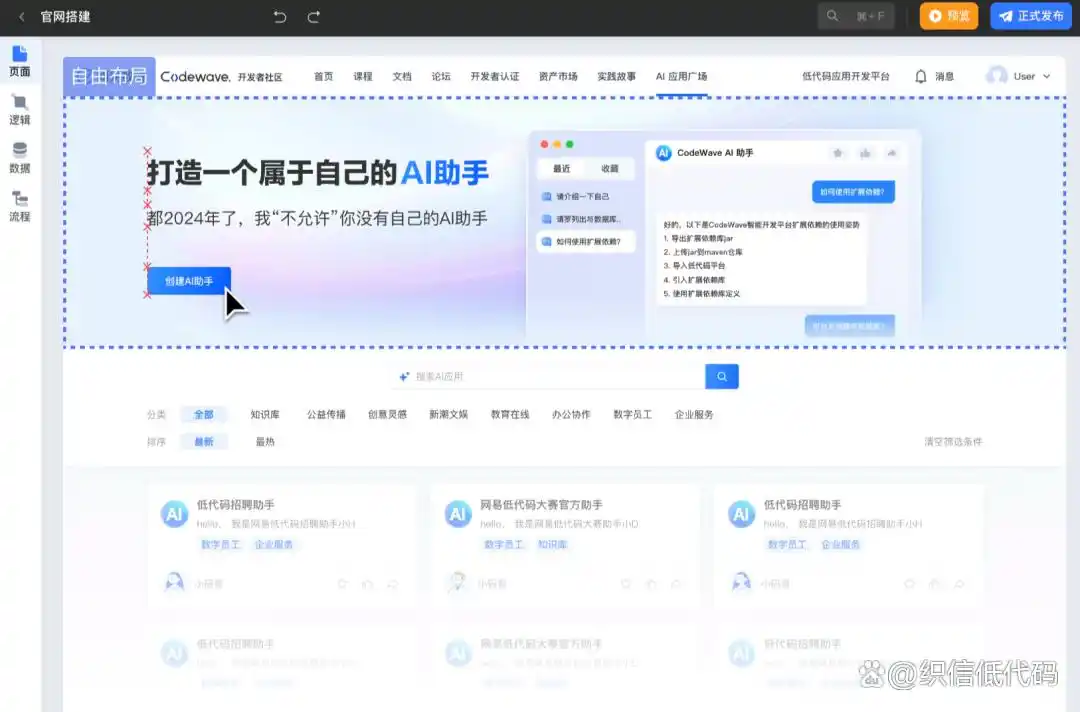Switch to the AI 应用广场 navigation tab
1080x712 pixels.
tap(684, 76)
